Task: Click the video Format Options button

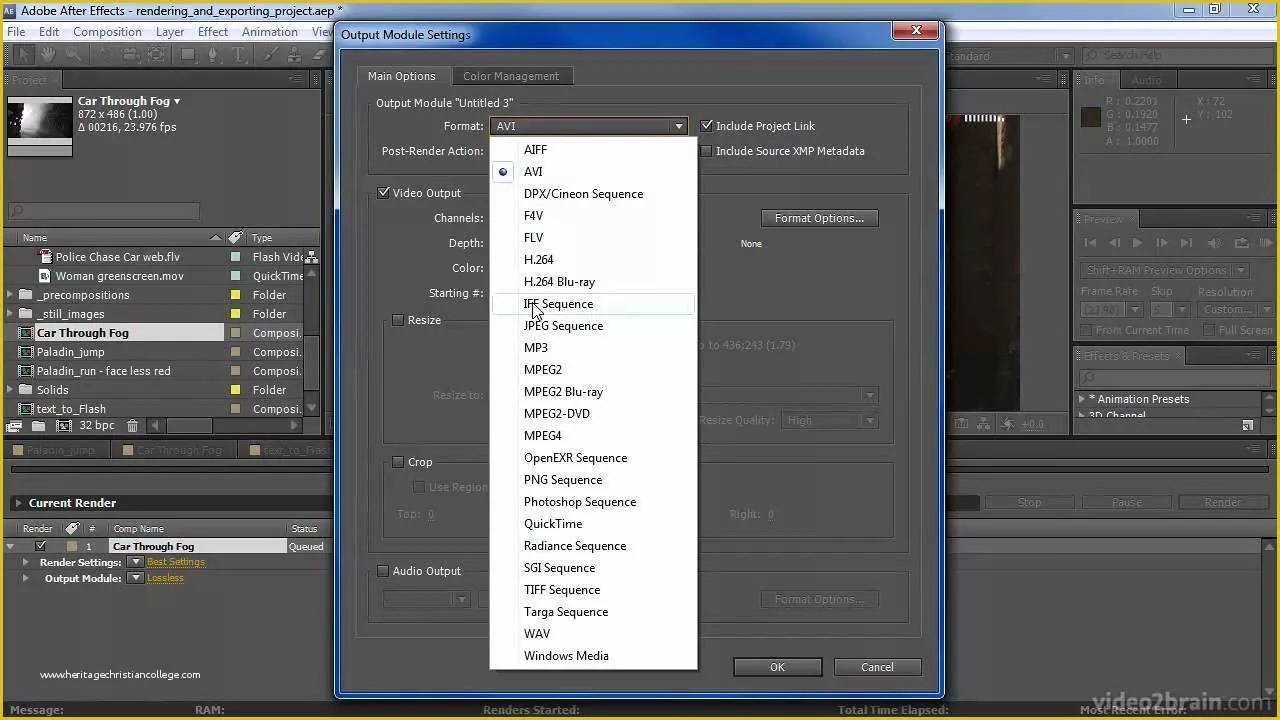Action: pos(819,218)
